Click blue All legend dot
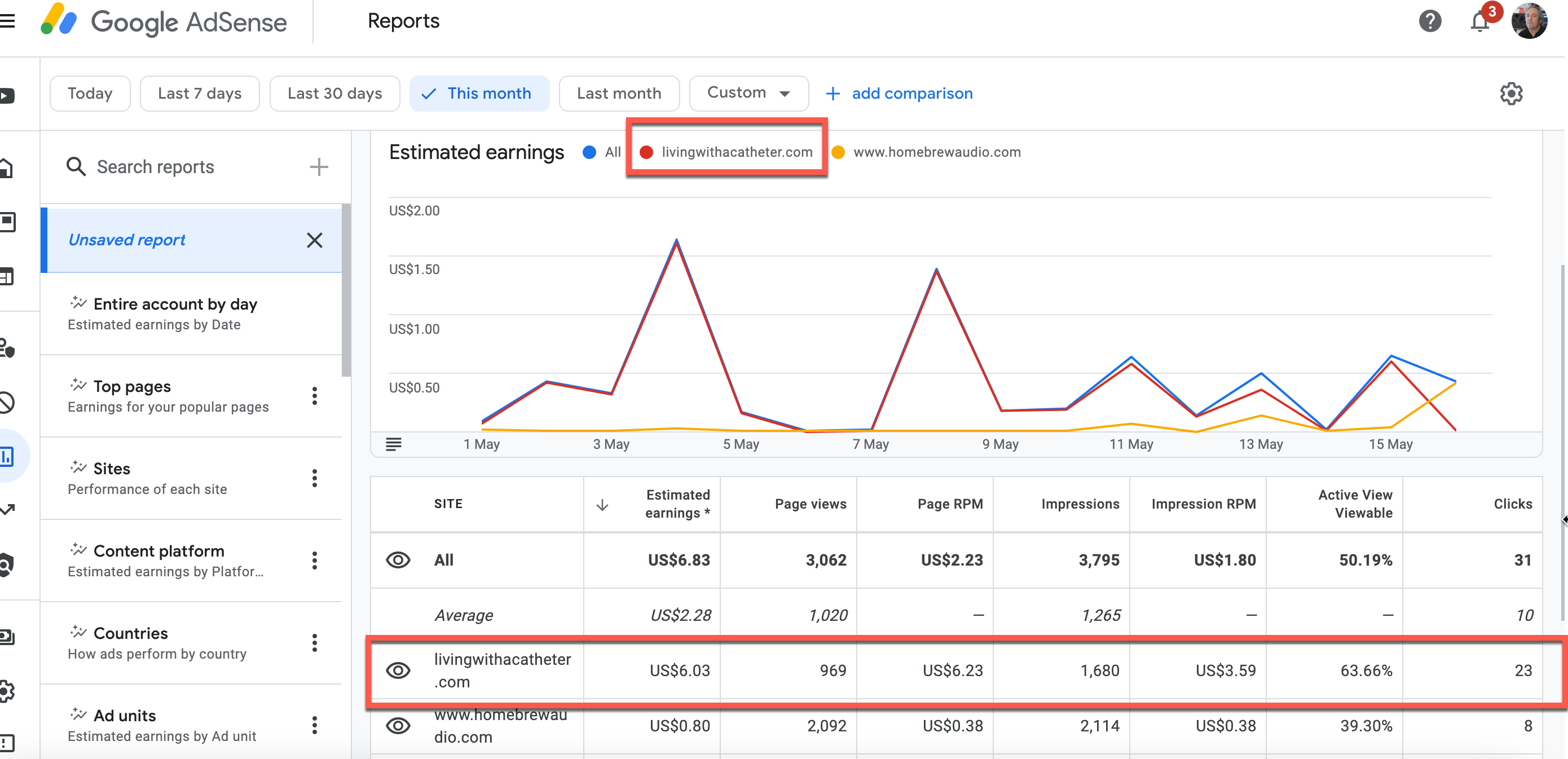 coord(589,152)
